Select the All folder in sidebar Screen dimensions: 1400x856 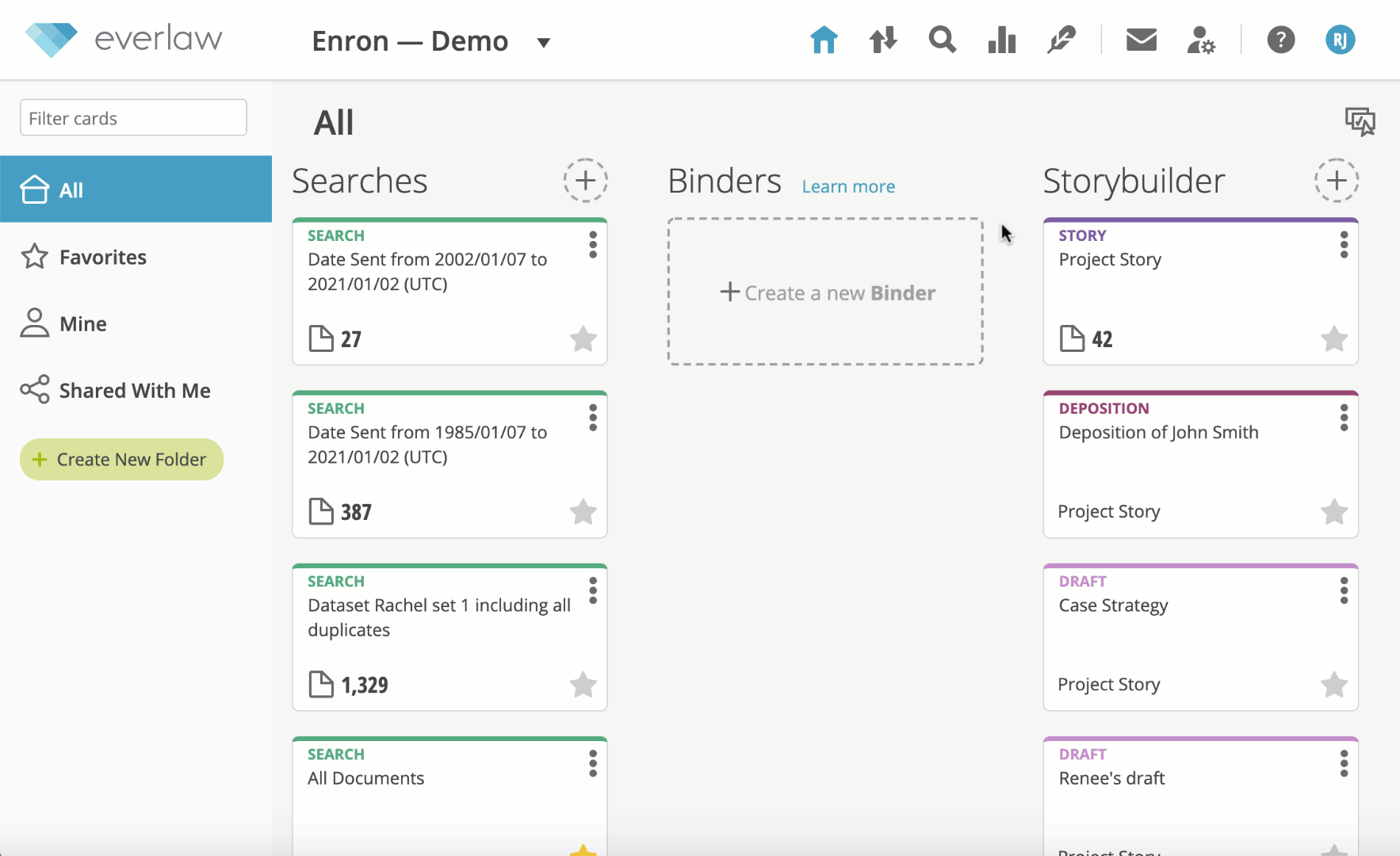point(136,189)
